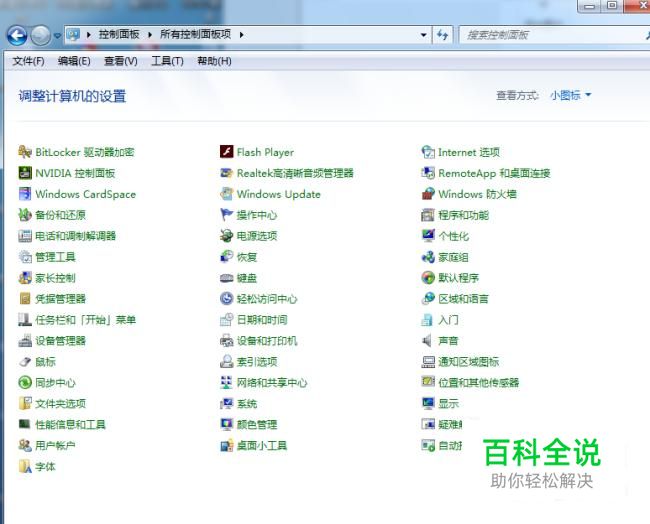
Task: Click the 备份和还原 icon
Action: click(x=25, y=215)
